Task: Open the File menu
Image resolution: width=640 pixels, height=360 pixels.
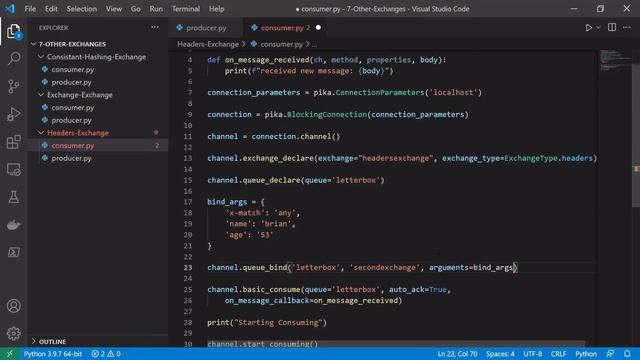Action: point(30,9)
